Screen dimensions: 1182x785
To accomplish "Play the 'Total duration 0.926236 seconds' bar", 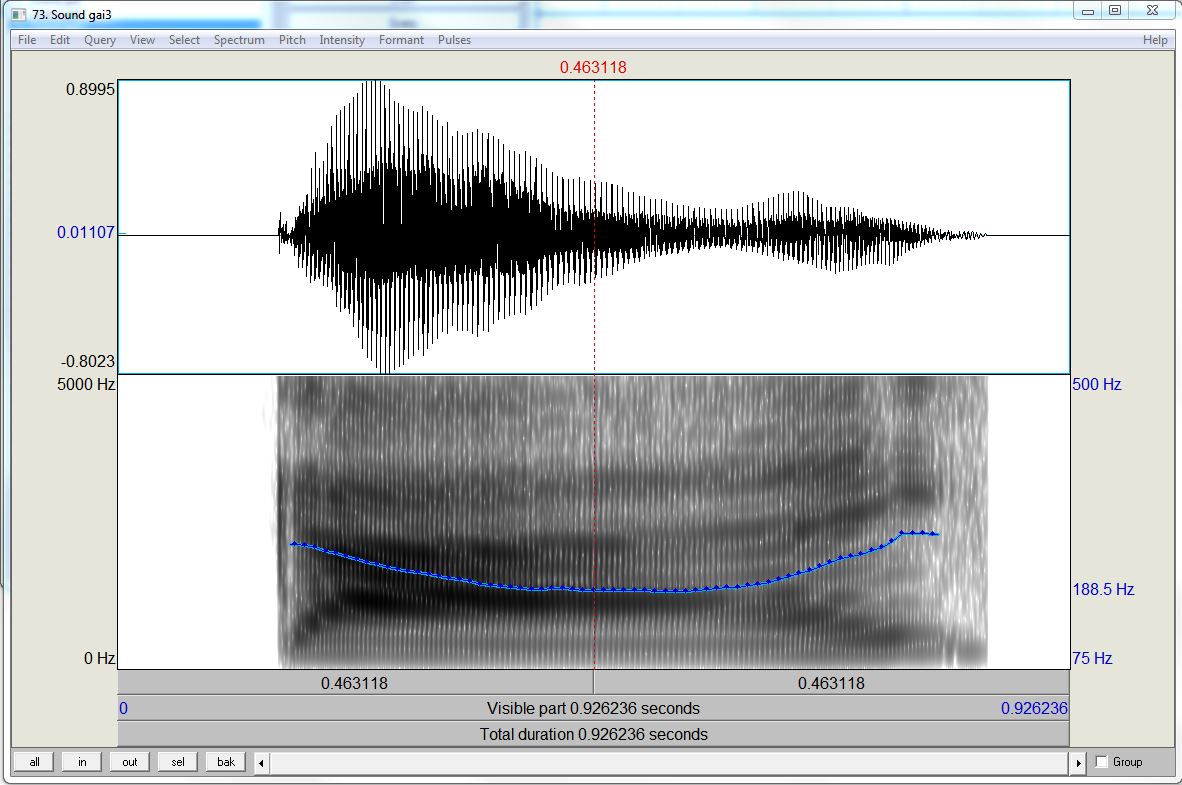I will click(x=593, y=734).
